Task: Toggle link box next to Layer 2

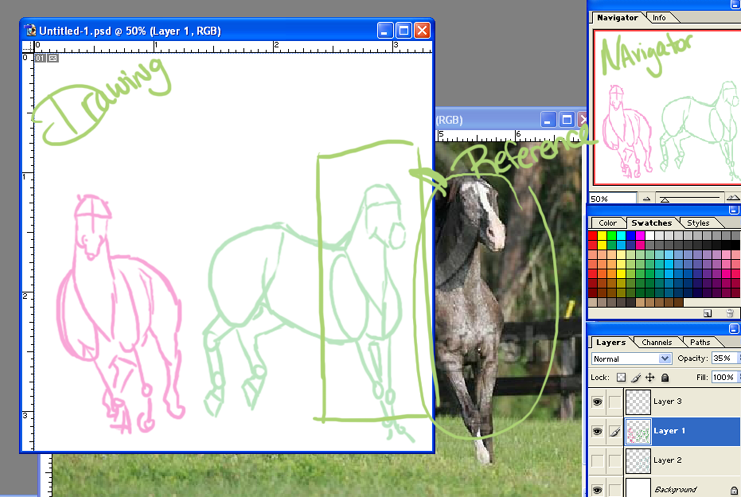Action: click(615, 460)
